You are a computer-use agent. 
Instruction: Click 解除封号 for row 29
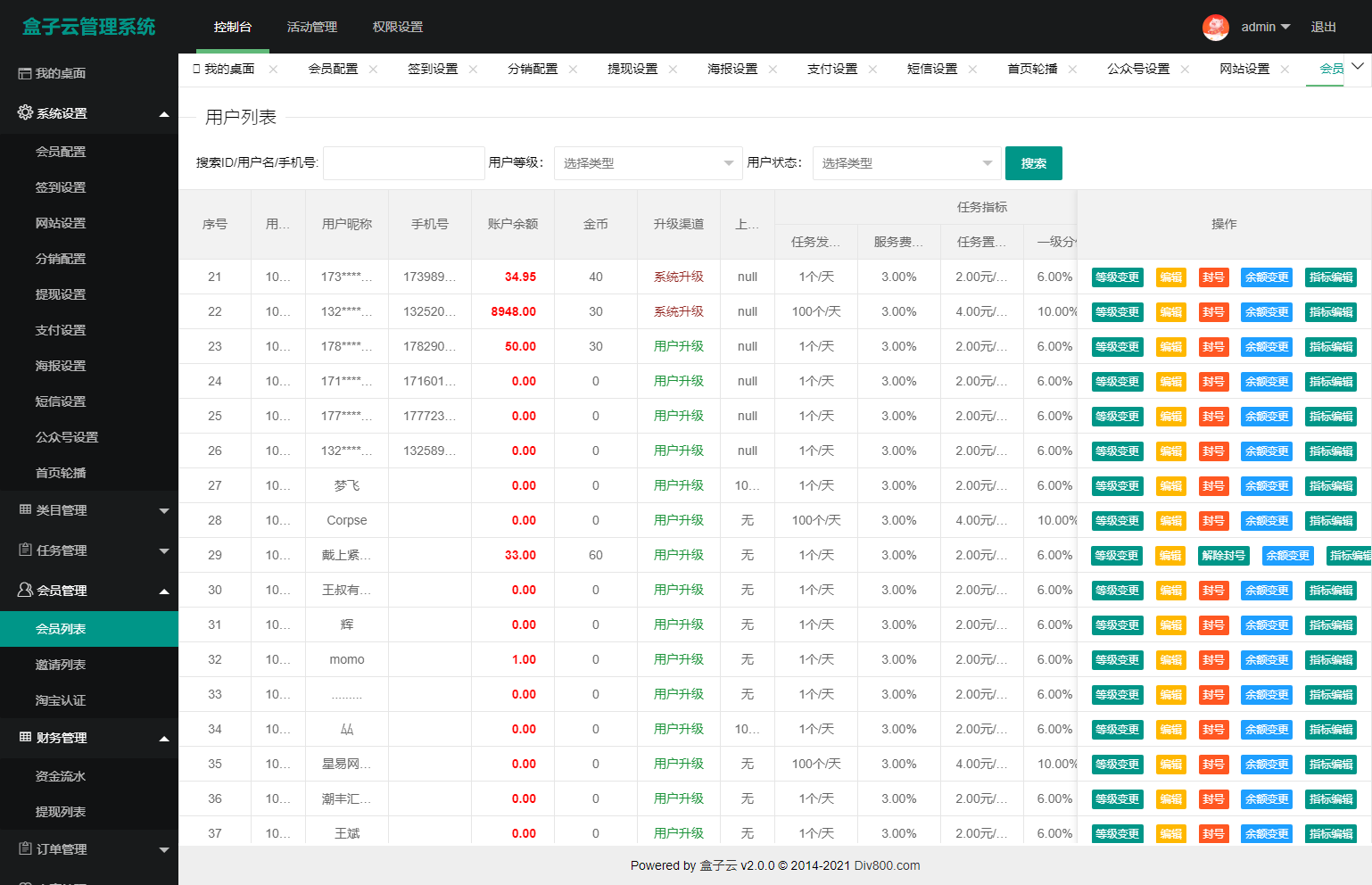tap(1223, 556)
